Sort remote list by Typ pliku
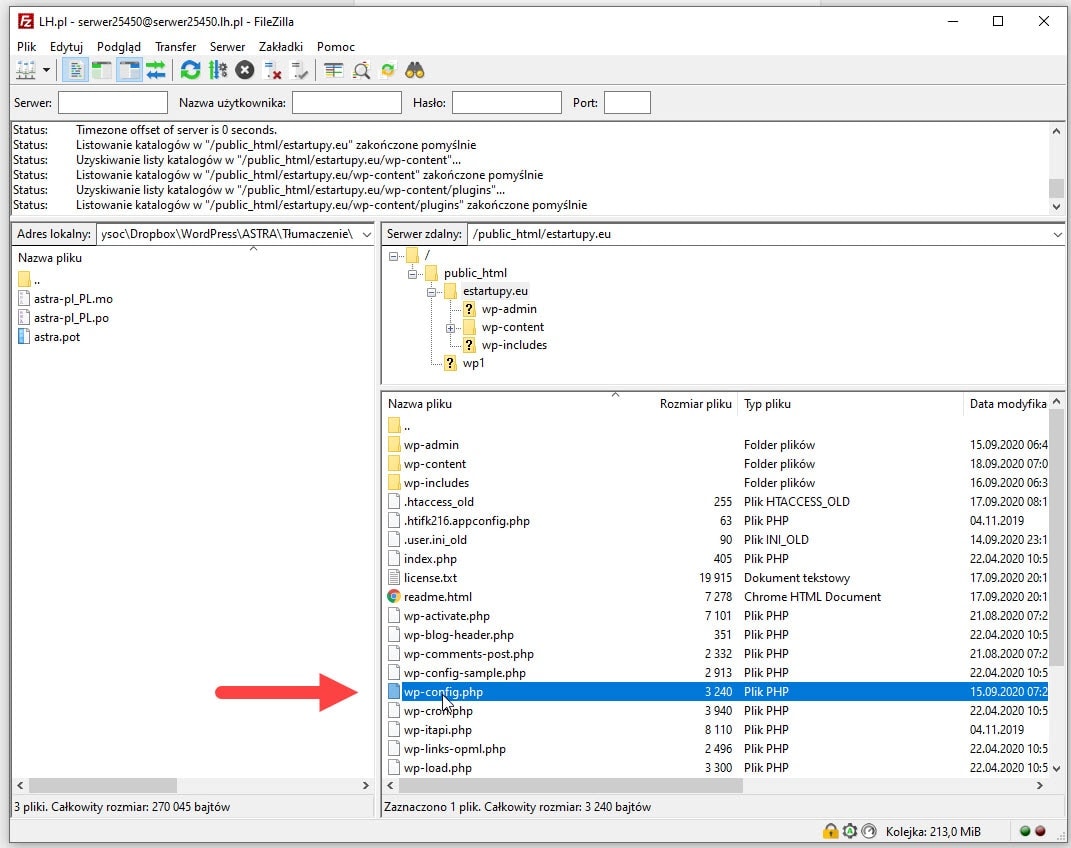Screen dimensions: 1071x848 pyautogui.click(x=767, y=404)
